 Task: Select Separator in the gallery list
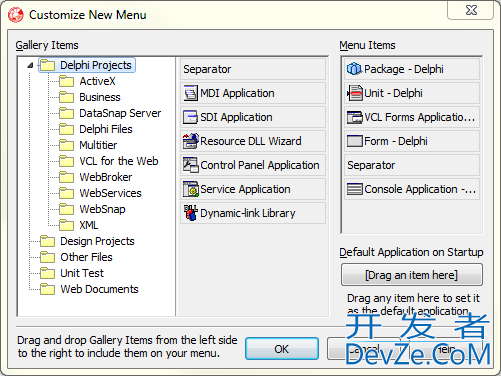coord(253,69)
